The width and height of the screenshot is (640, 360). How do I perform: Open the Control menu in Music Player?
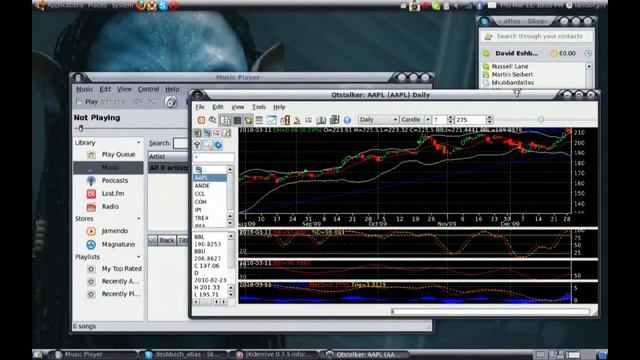point(148,89)
